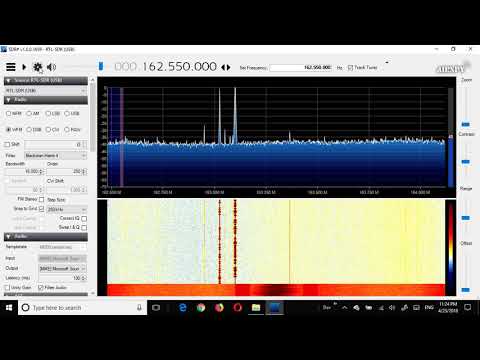Screen dimensions: 480x360
Task: Open Task View on the taskbar
Action: point(156,307)
